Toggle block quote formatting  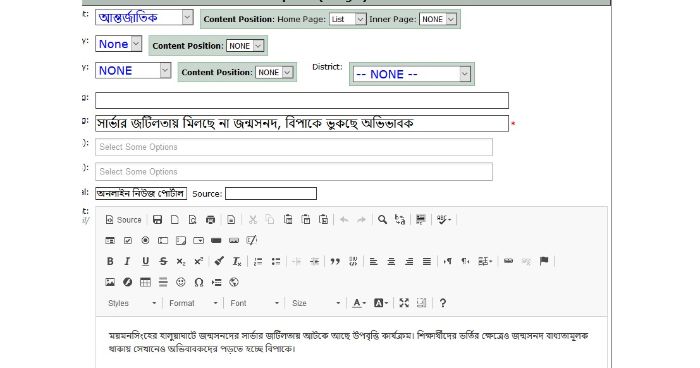pos(335,262)
